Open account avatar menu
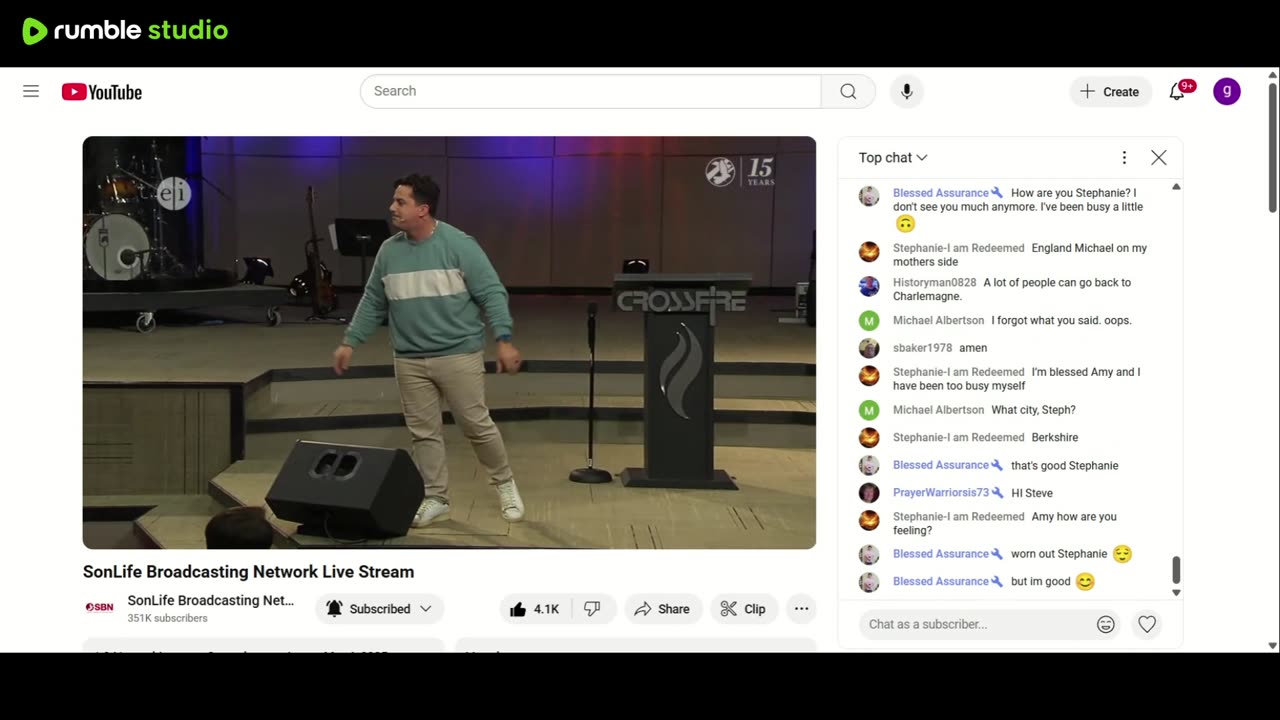 (1227, 91)
